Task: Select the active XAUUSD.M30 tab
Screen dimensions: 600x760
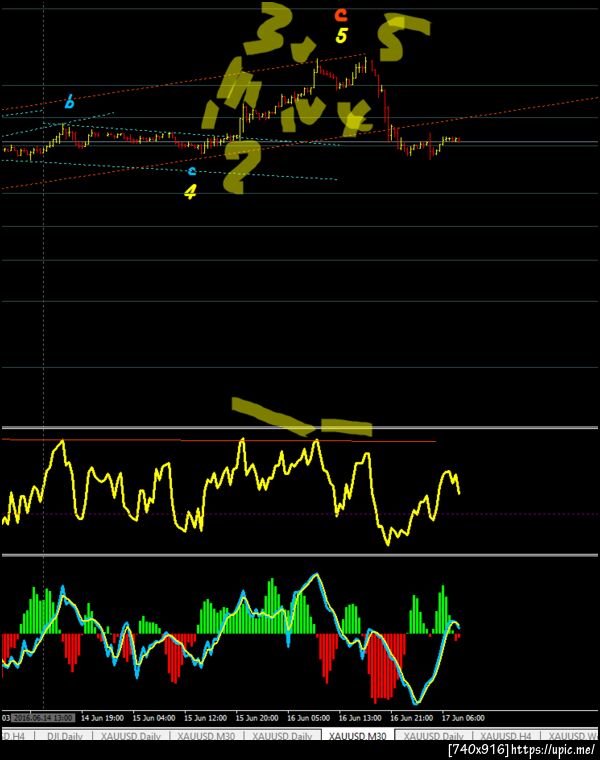Action: point(357,736)
